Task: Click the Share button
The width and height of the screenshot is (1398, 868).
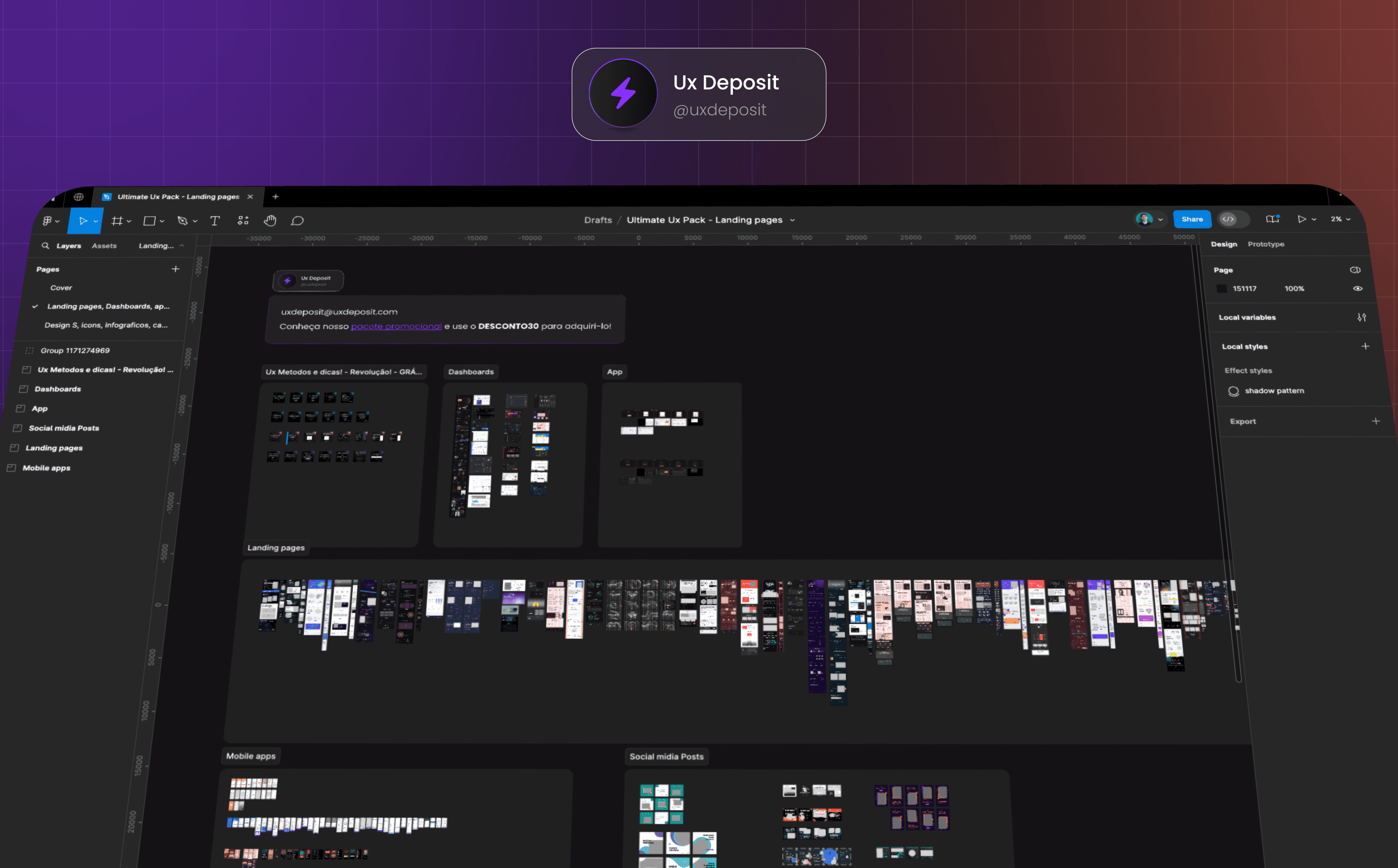Action: tap(1192, 219)
